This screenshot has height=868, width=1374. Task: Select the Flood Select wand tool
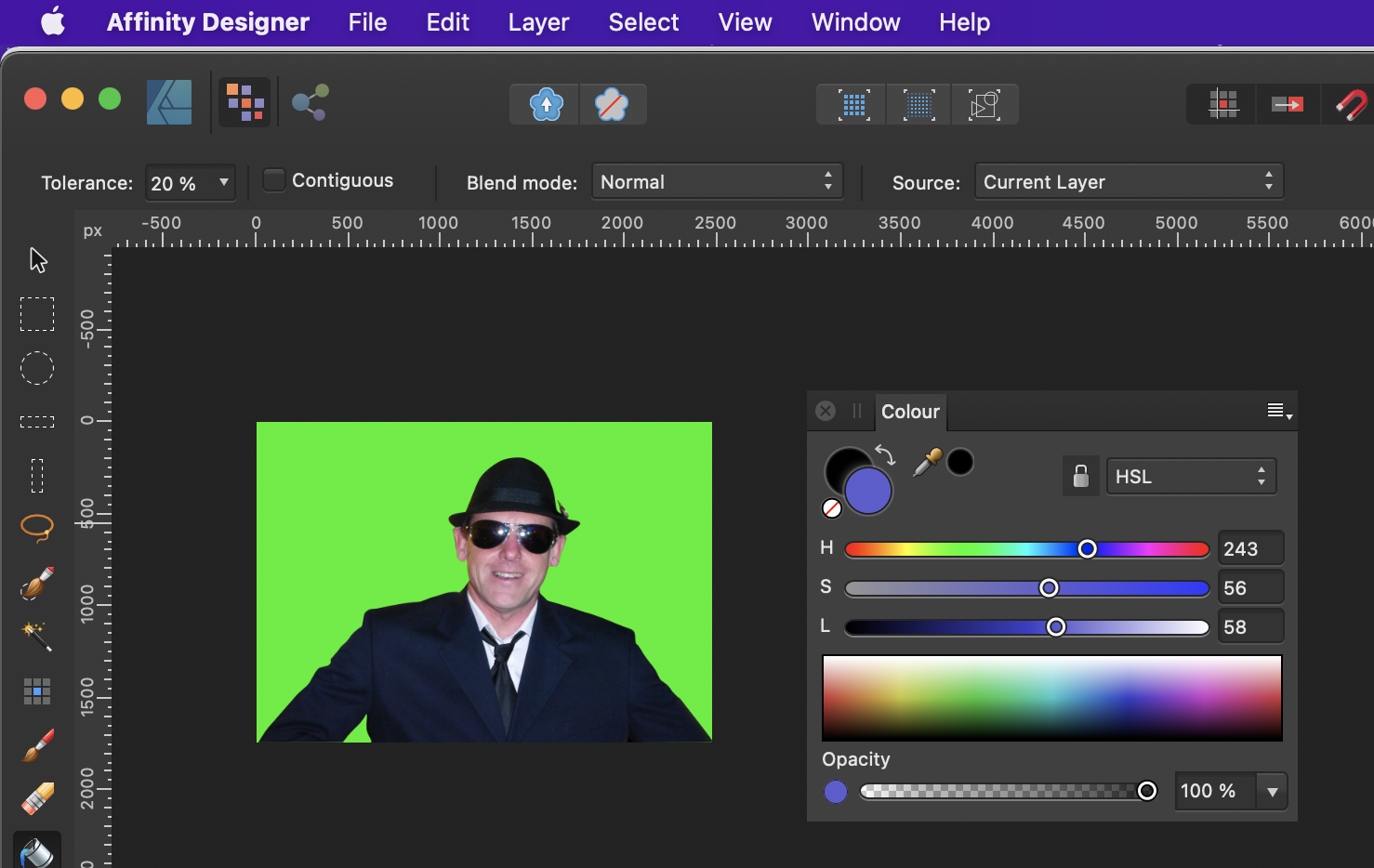point(37,638)
